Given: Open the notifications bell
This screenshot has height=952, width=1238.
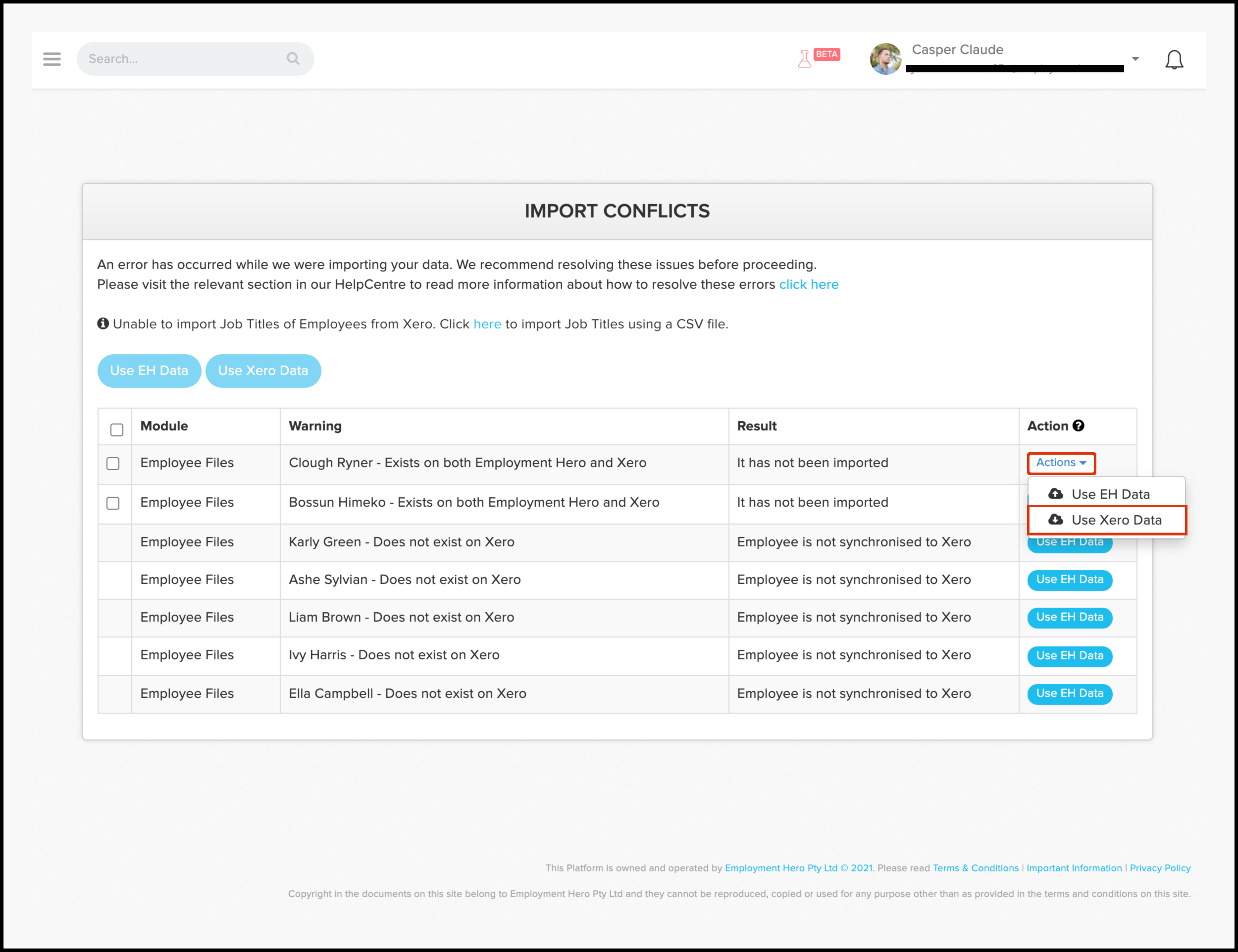Looking at the screenshot, I should pyautogui.click(x=1174, y=59).
